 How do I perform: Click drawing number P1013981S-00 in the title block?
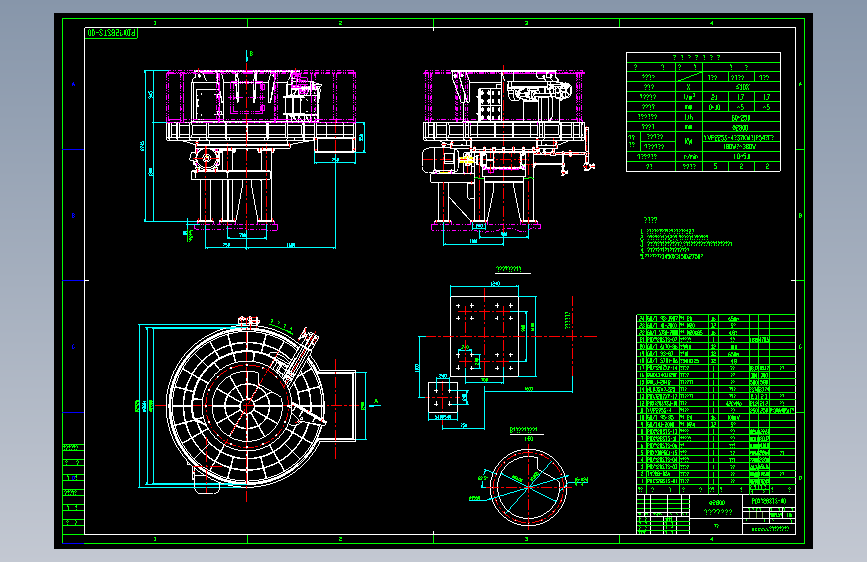click(769, 501)
